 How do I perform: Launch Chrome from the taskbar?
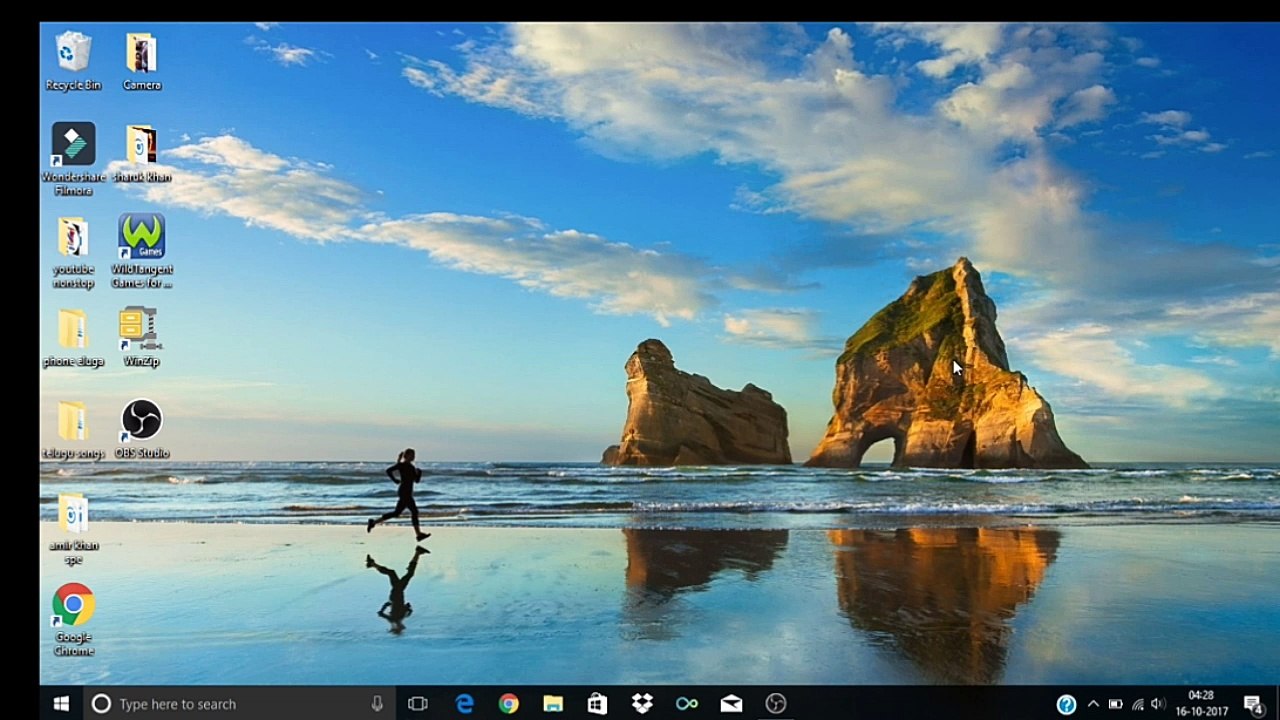(x=509, y=704)
